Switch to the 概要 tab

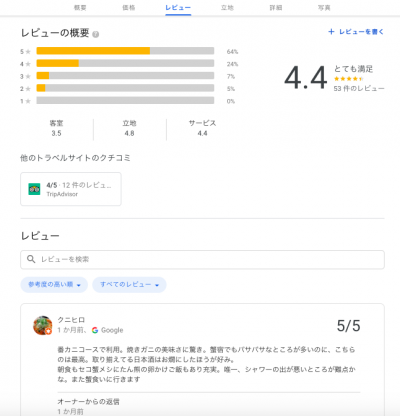coord(80,8)
